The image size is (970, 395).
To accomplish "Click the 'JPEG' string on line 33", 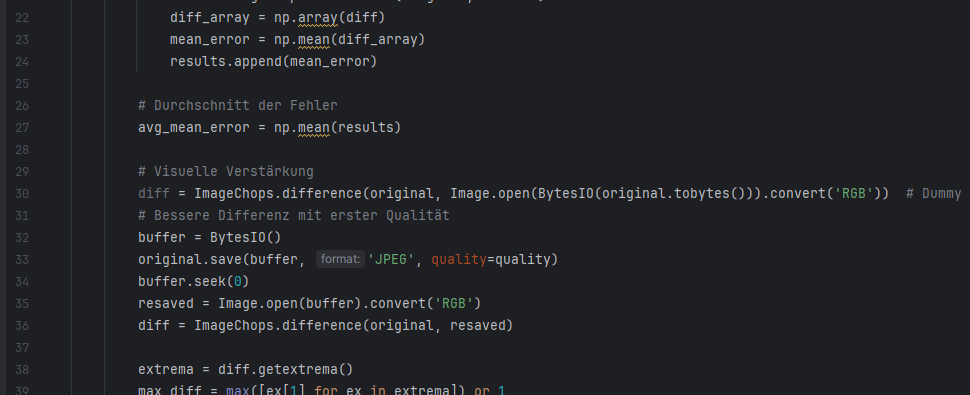I will 391,260.
